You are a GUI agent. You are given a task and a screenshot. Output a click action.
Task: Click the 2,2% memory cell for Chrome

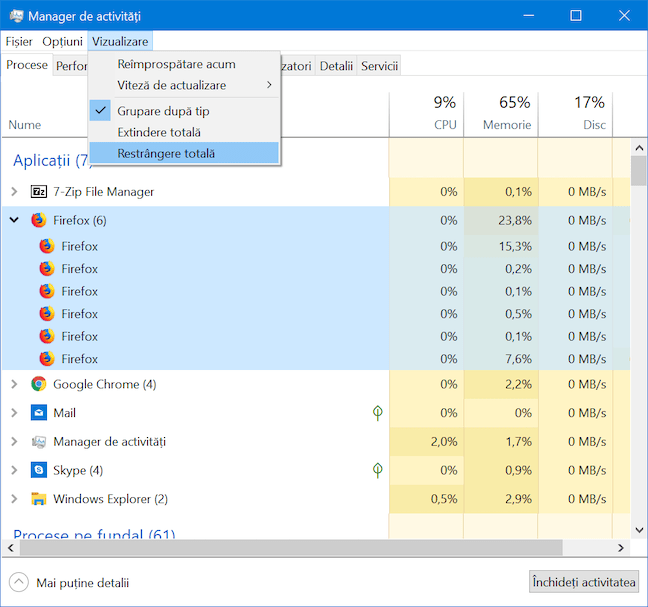pos(501,384)
